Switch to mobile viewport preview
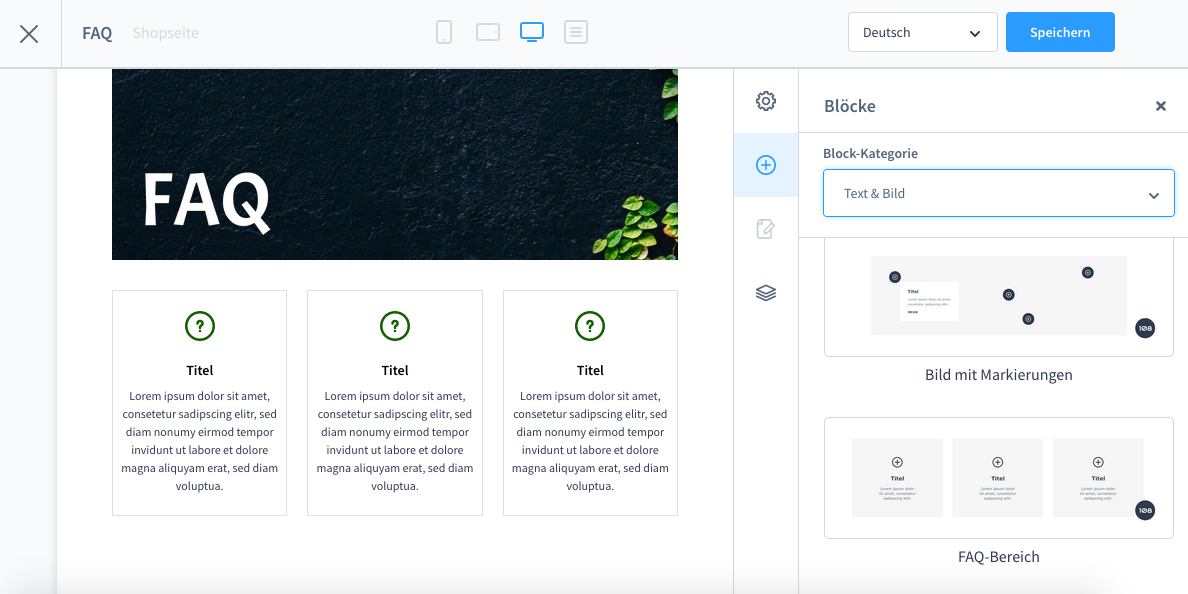 444,32
